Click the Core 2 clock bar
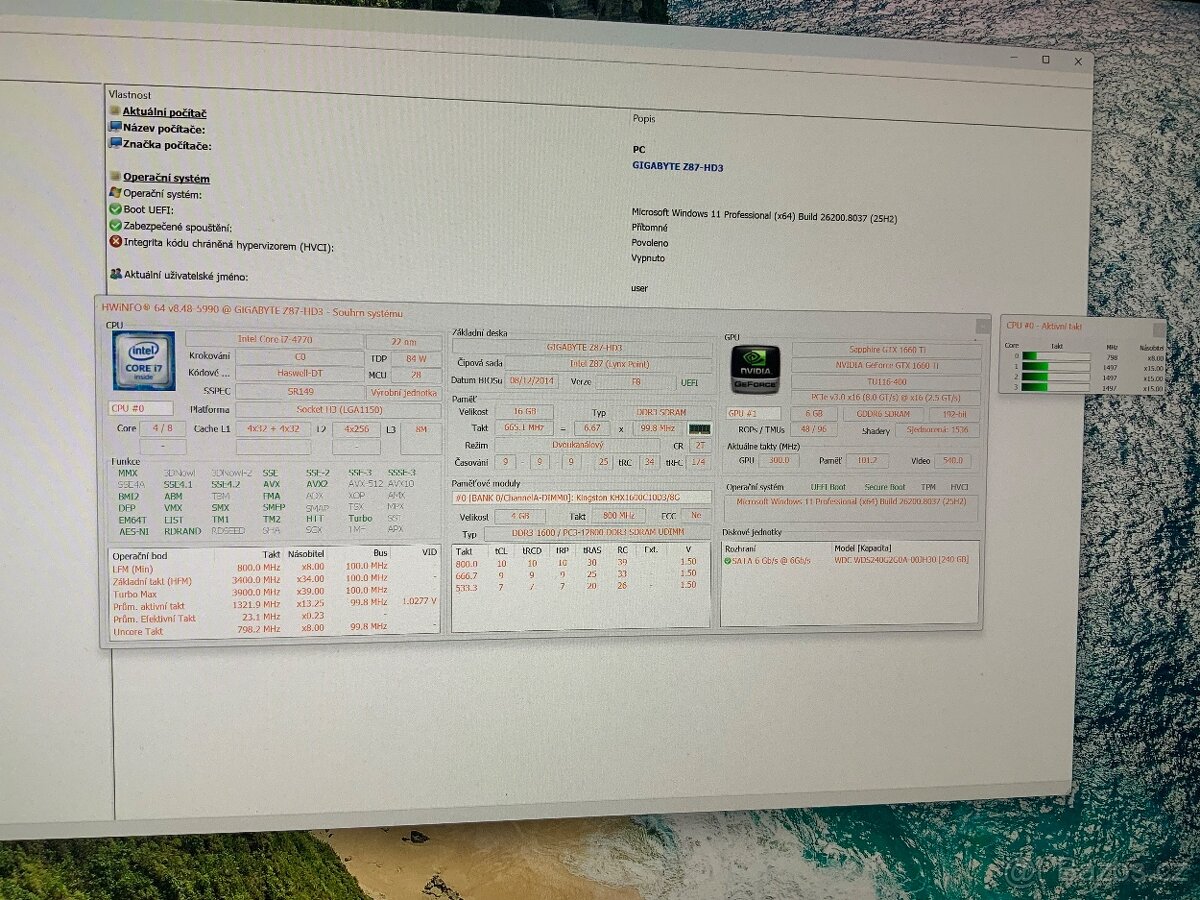1200x900 pixels. [1056, 376]
